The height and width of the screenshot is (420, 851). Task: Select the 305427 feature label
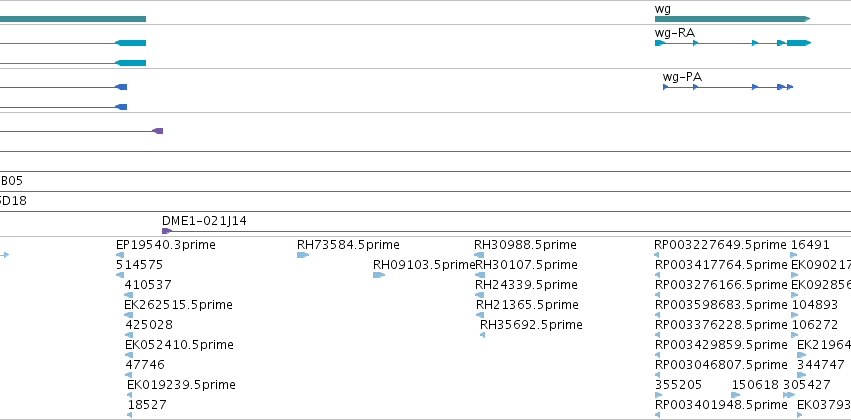[x=806, y=385]
